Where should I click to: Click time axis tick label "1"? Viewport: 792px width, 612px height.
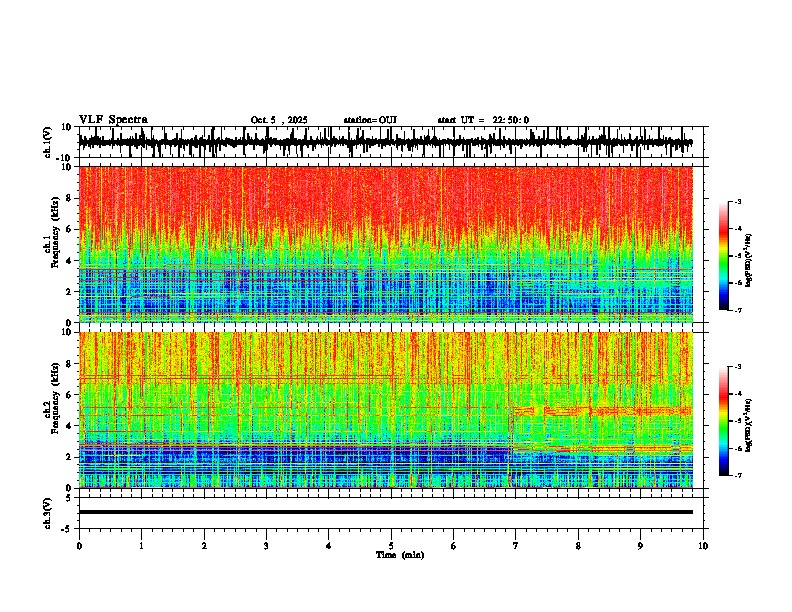coord(141,546)
